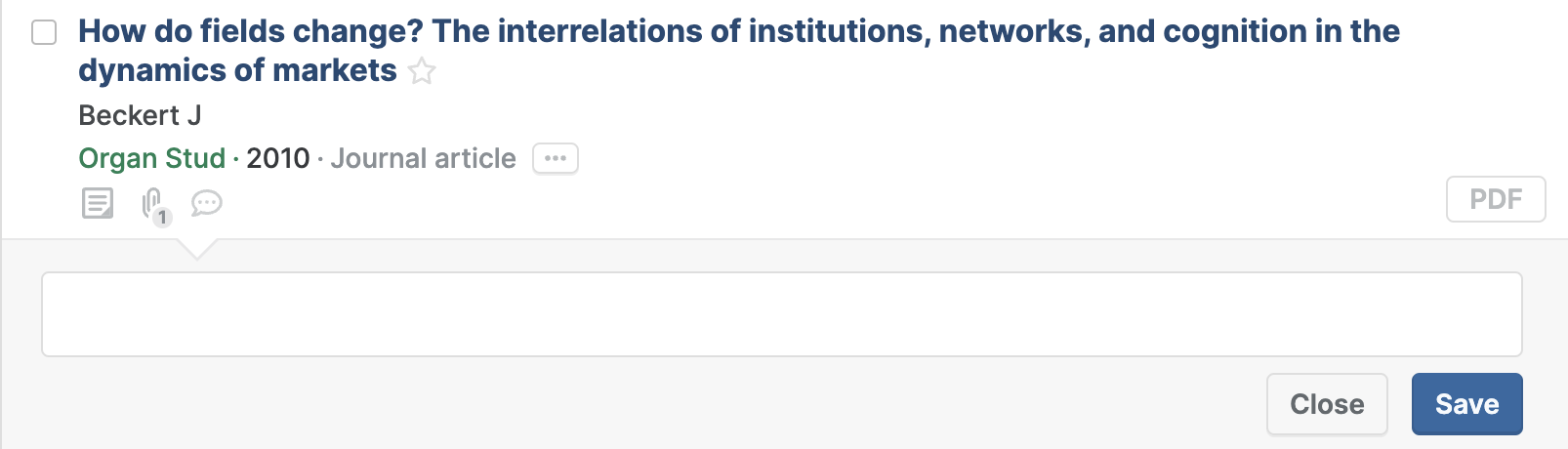Click the Journal article type label
This screenshot has width=1568, height=449.
click(x=424, y=158)
